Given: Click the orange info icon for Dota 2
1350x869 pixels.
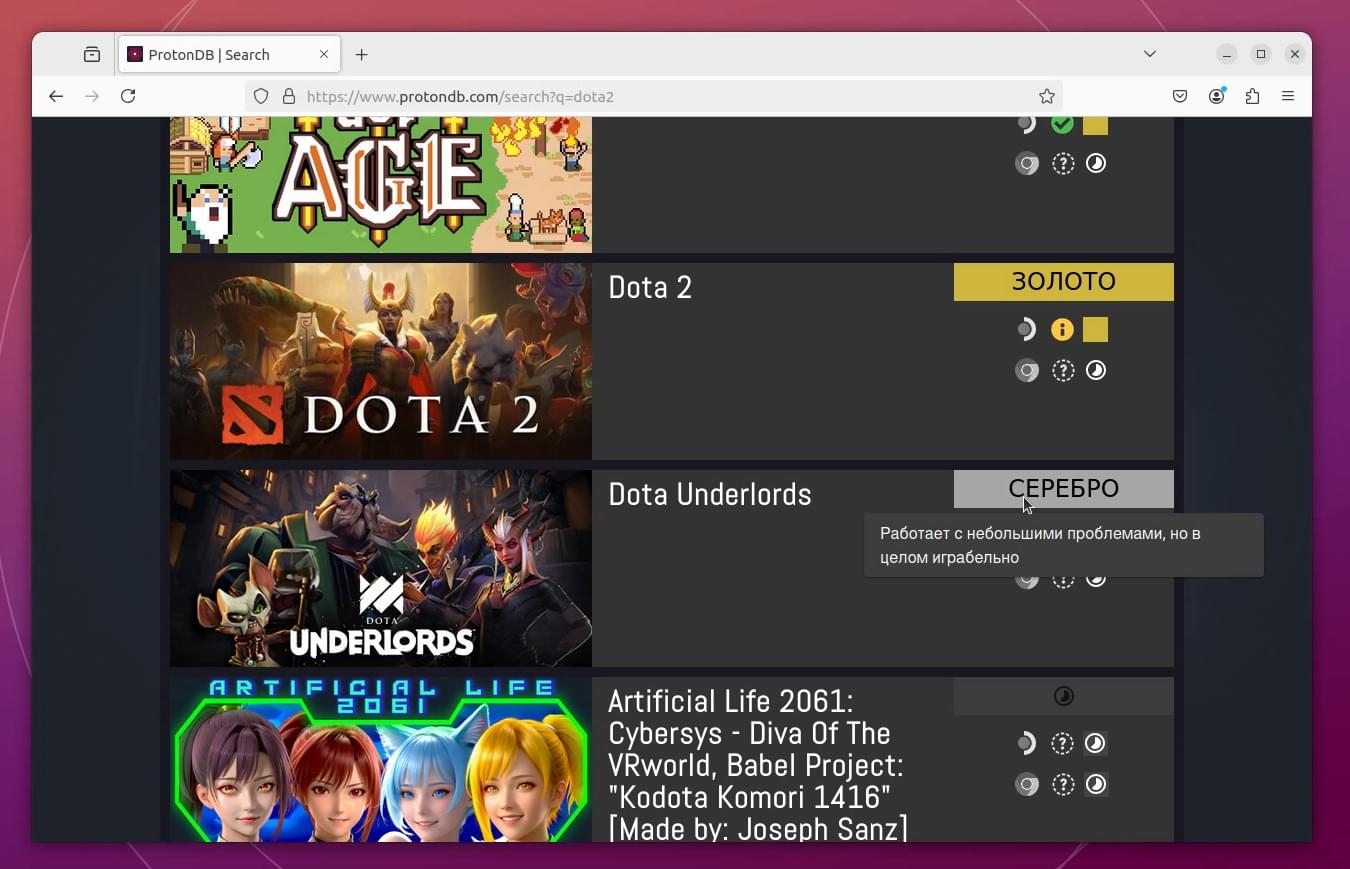Looking at the screenshot, I should tap(1062, 329).
